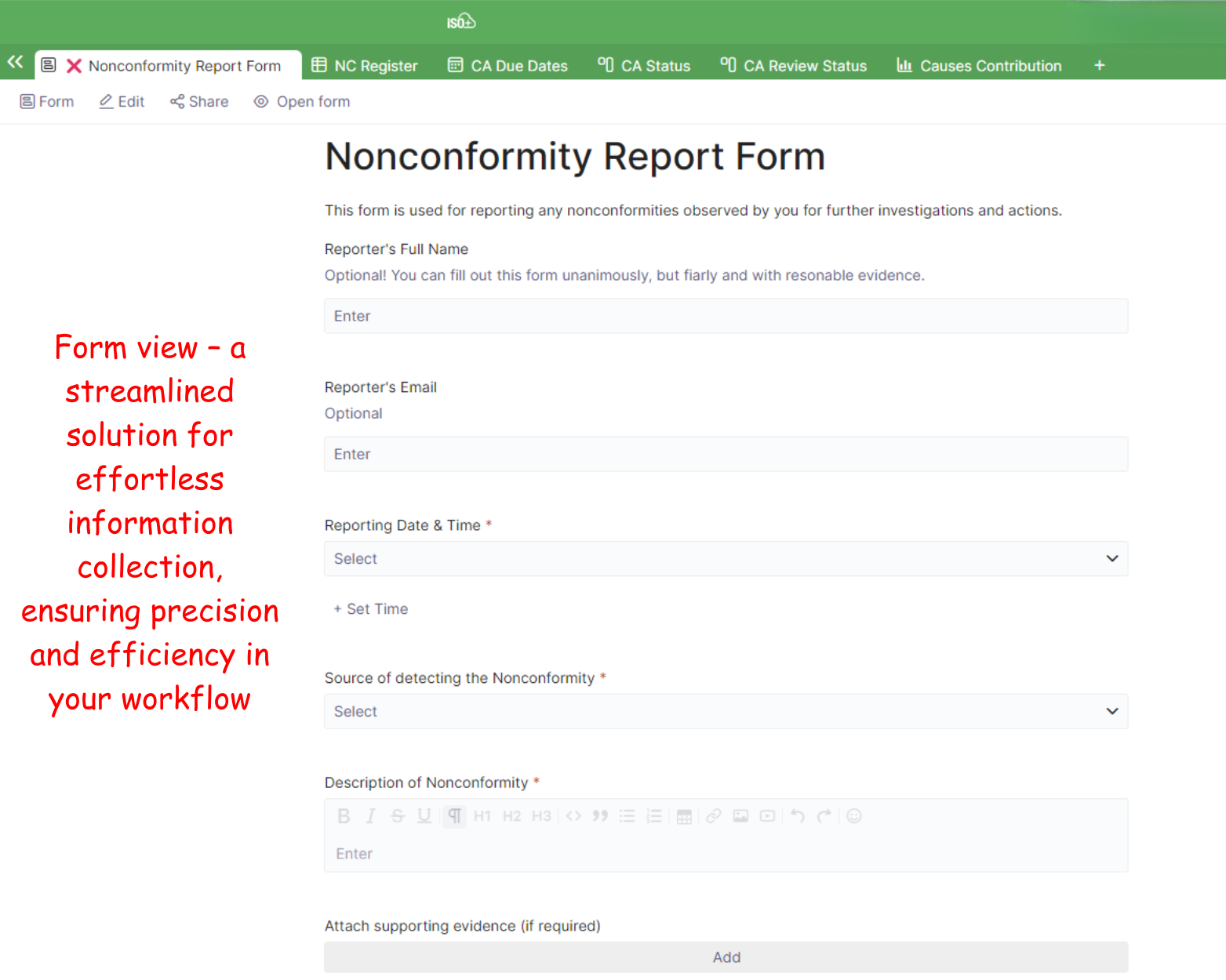Open the Reporting Date & Time dropdown
The width and height of the screenshot is (1226, 980).
tap(726, 559)
